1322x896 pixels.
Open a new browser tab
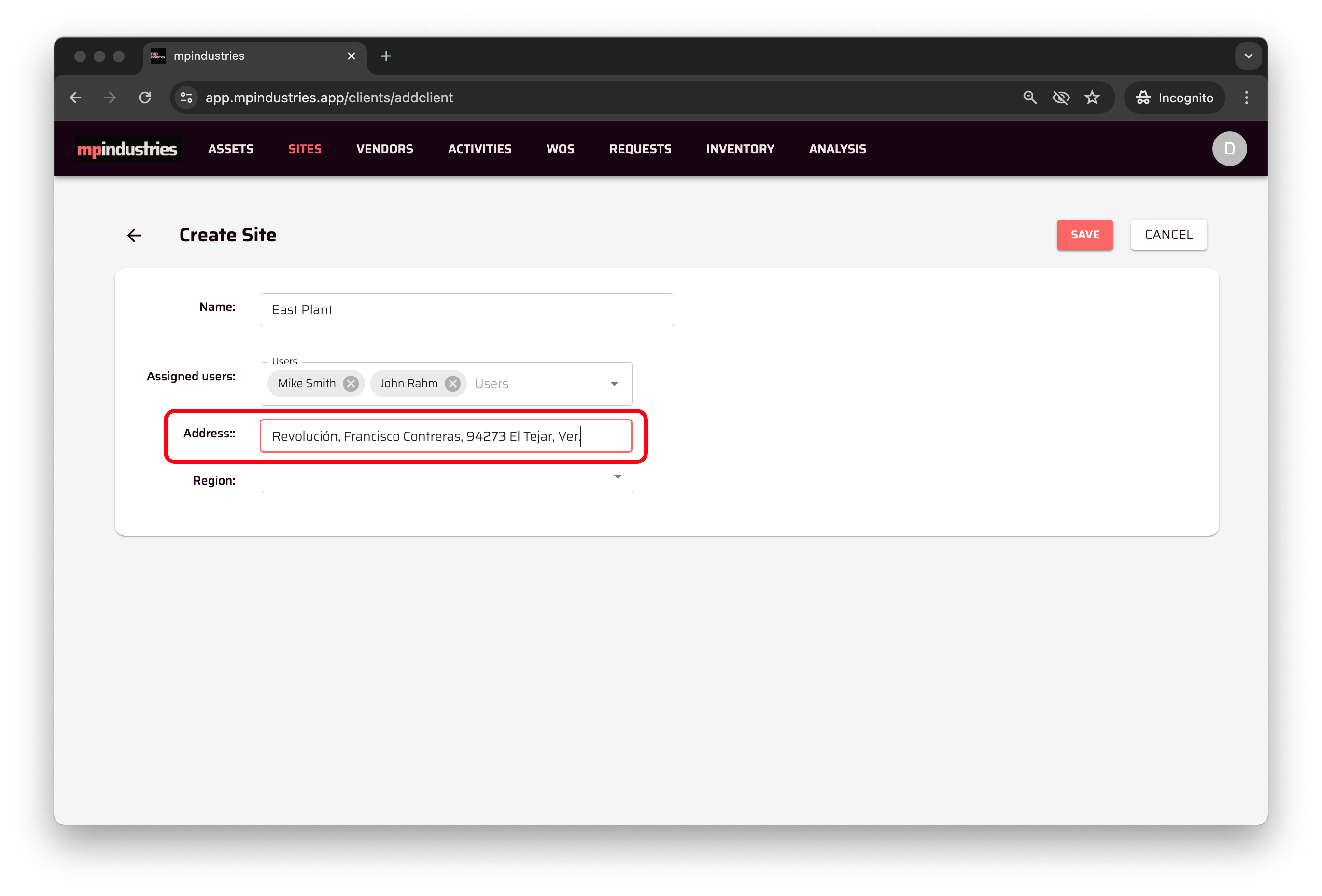(x=386, y=56)
